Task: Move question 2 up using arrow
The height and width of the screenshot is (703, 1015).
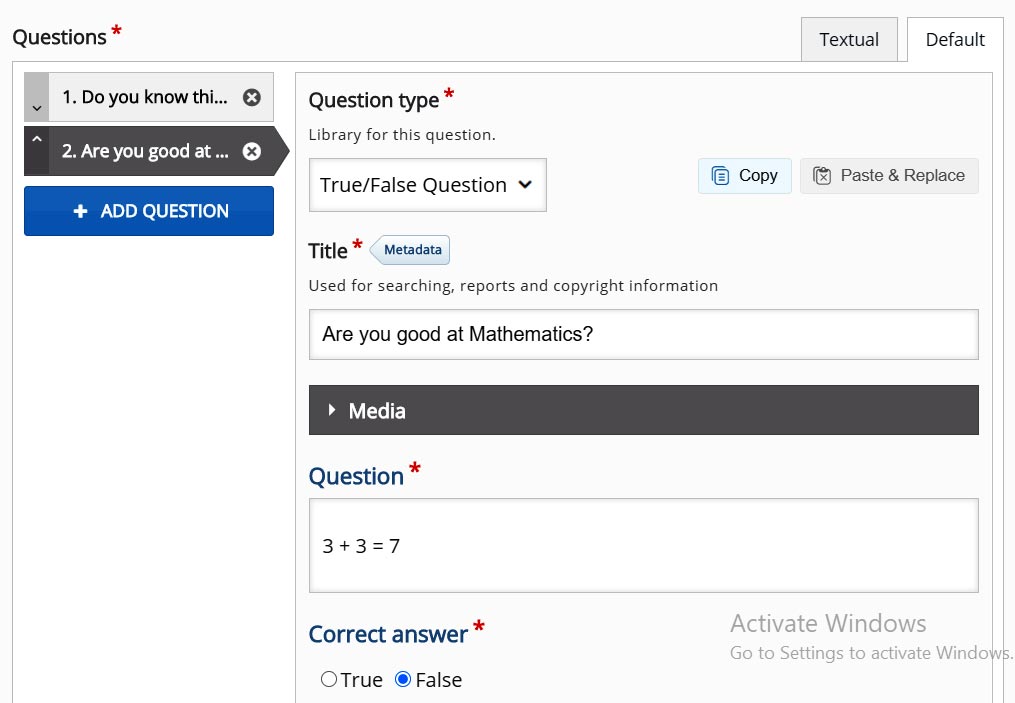Action: (x=36, y=139)
